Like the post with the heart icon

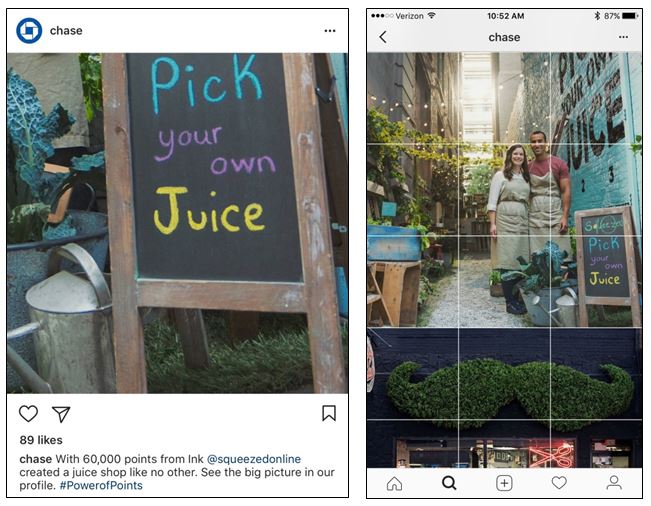[x=28, y=413]
